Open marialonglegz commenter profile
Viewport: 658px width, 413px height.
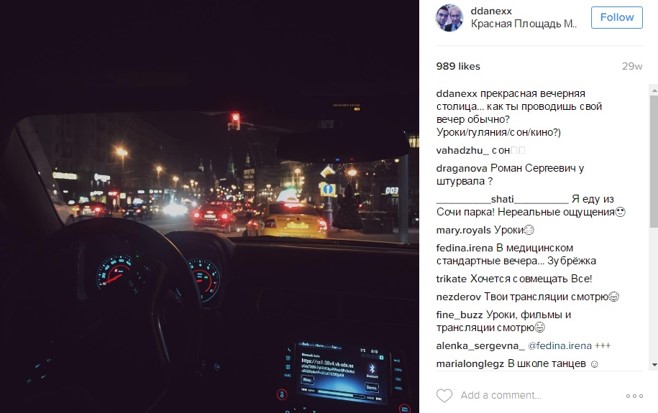tap(470, 364)
